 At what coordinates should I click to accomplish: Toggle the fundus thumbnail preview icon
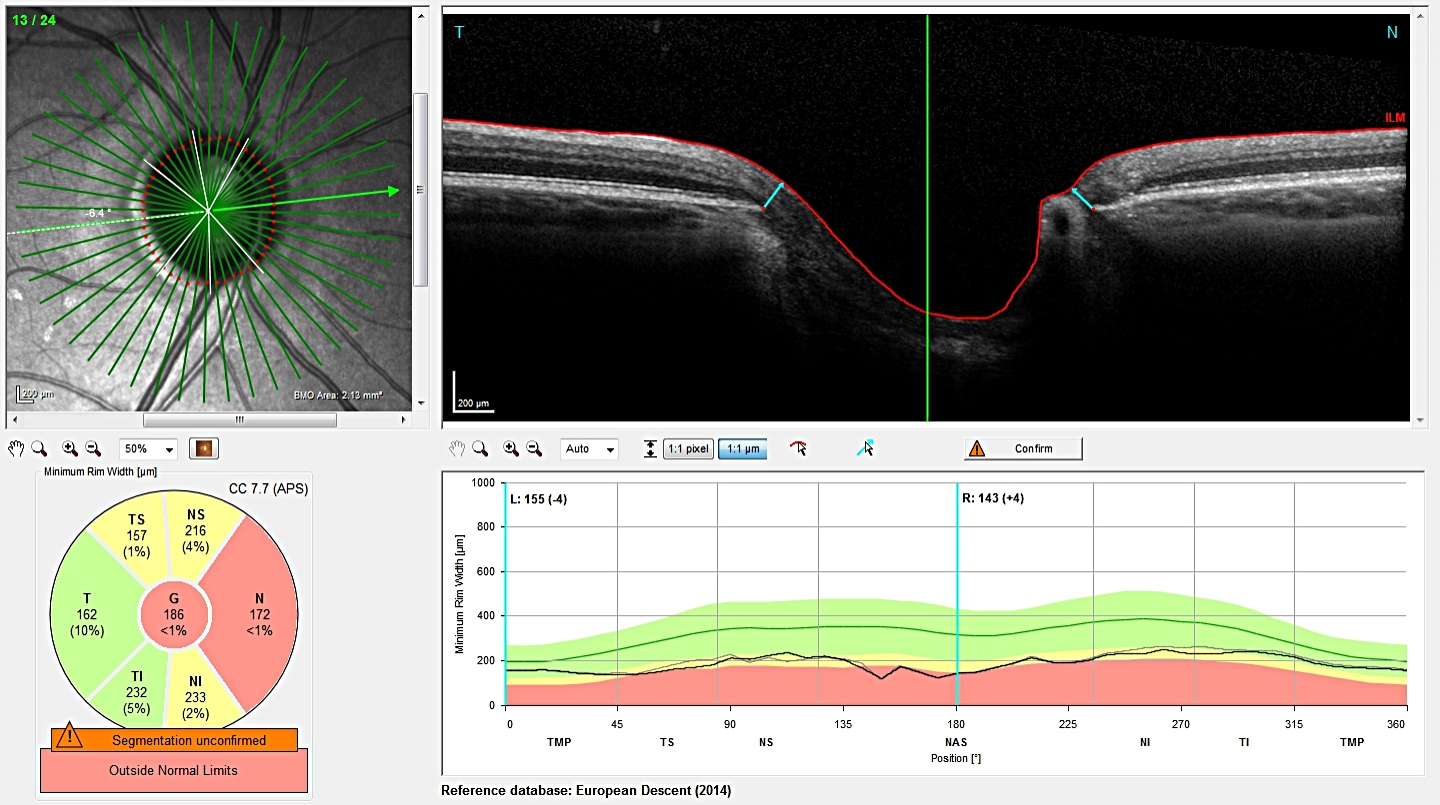204,449
